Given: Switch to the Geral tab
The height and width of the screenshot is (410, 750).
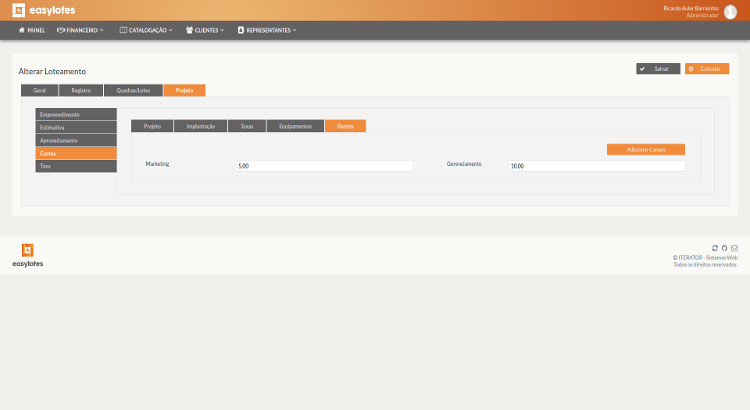Looking at the screenshot, I should point(40,90).
